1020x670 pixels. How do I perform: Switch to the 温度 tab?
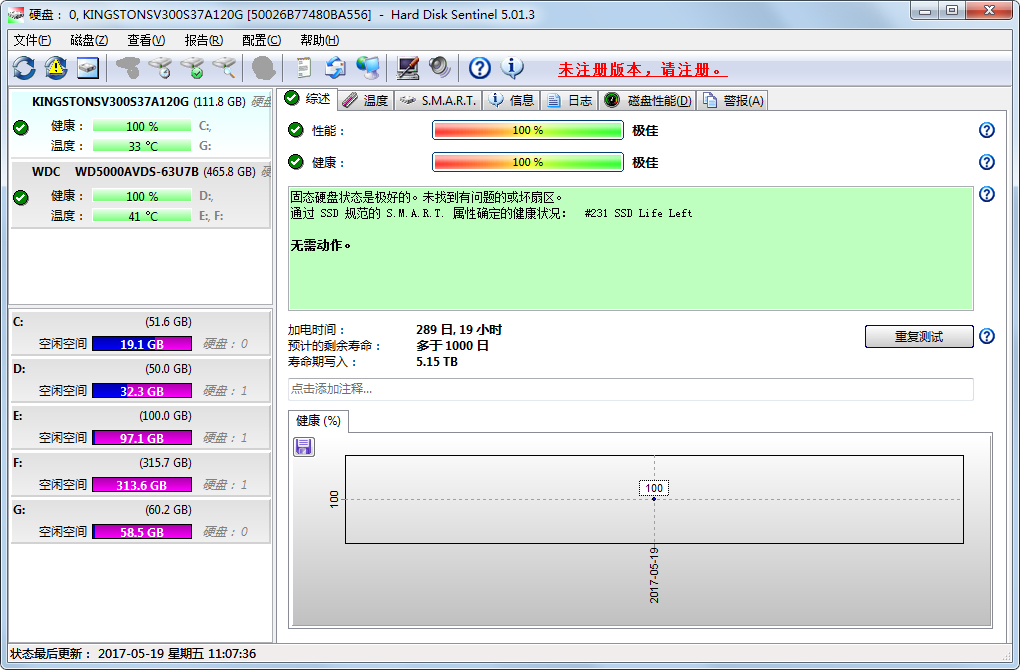coord(366,100)
